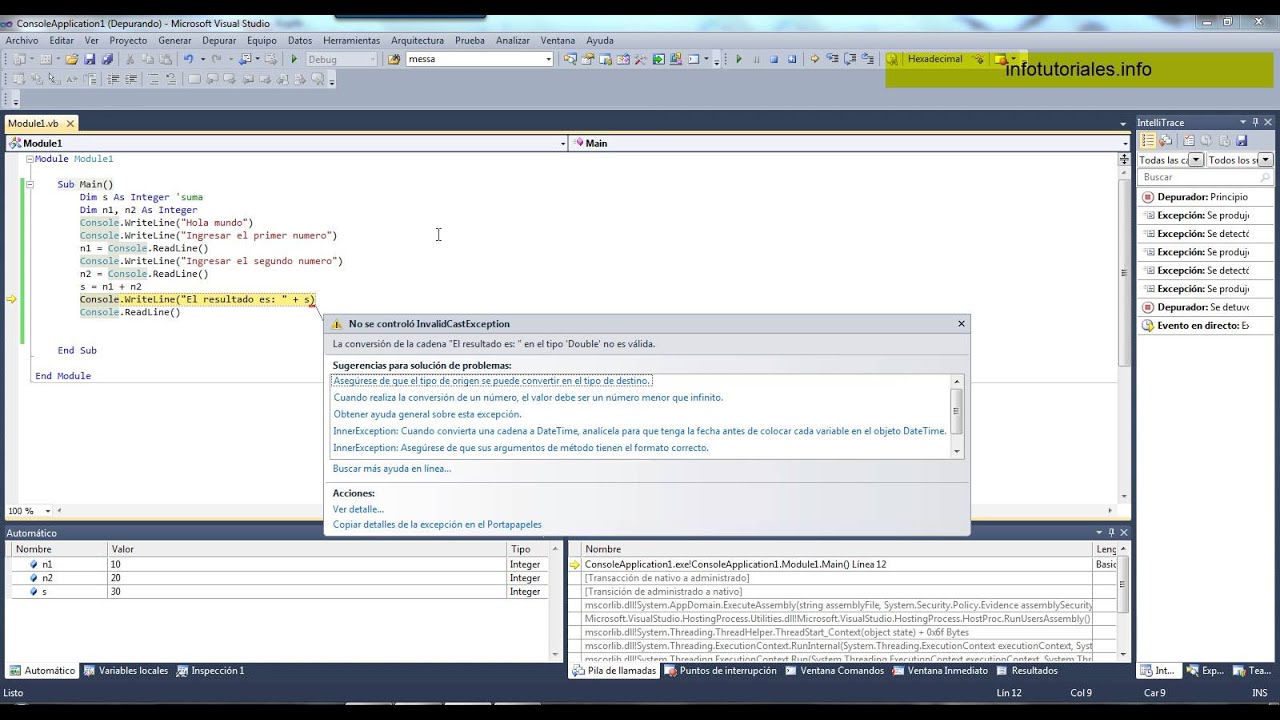Viewport: 1280px width, 720px height.
Task: Close the InvalidCastException dialog
Action: click(961, 323)
